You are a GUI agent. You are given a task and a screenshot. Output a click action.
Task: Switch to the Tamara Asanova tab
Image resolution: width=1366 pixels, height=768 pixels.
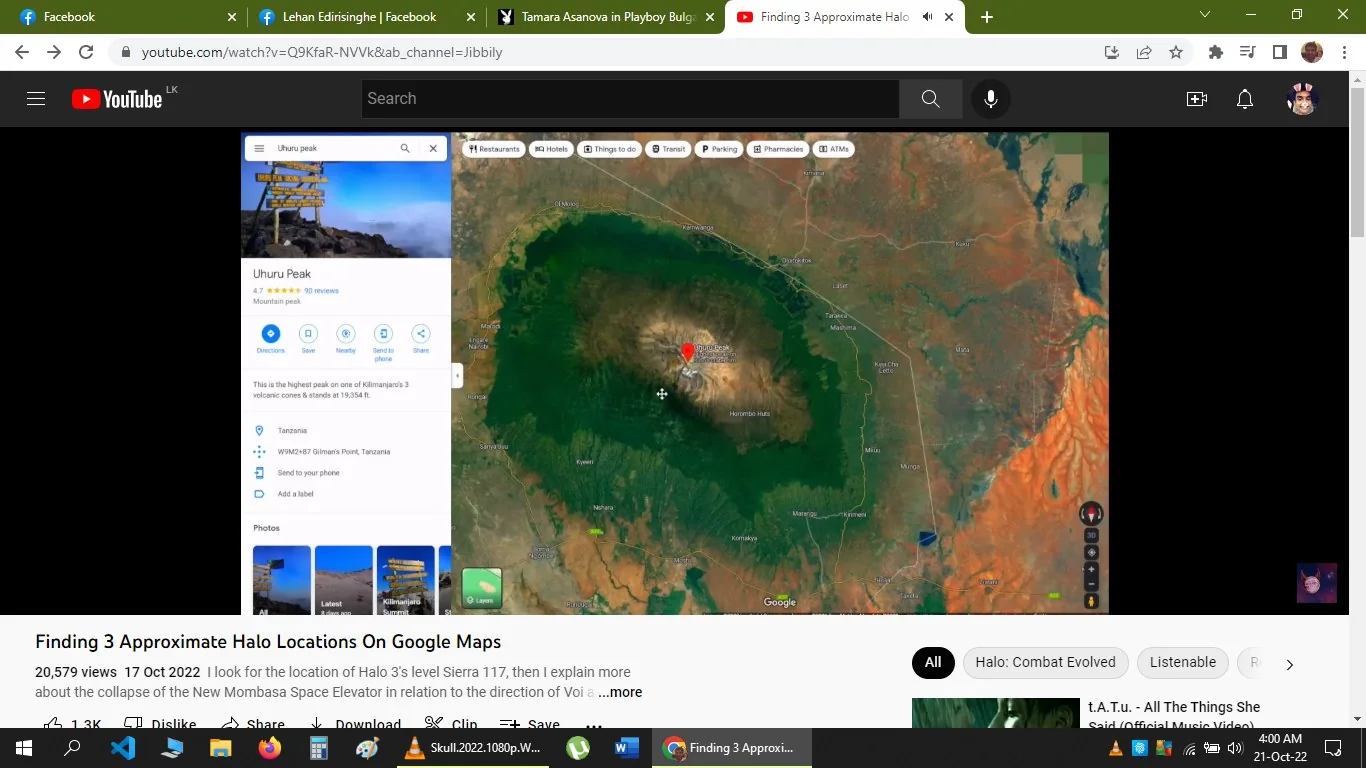coord(606,17)
